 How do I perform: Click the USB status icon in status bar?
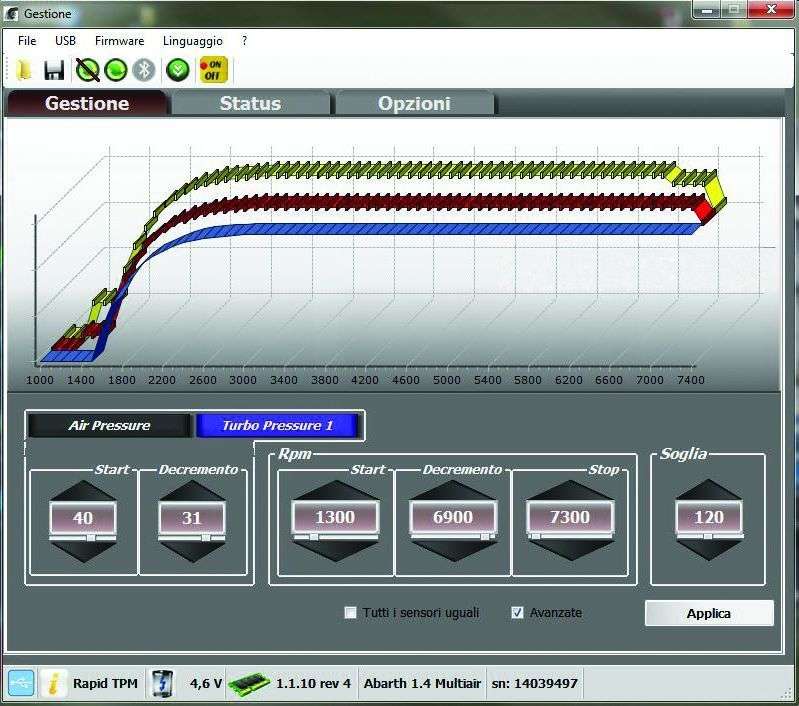pos(21,683)
